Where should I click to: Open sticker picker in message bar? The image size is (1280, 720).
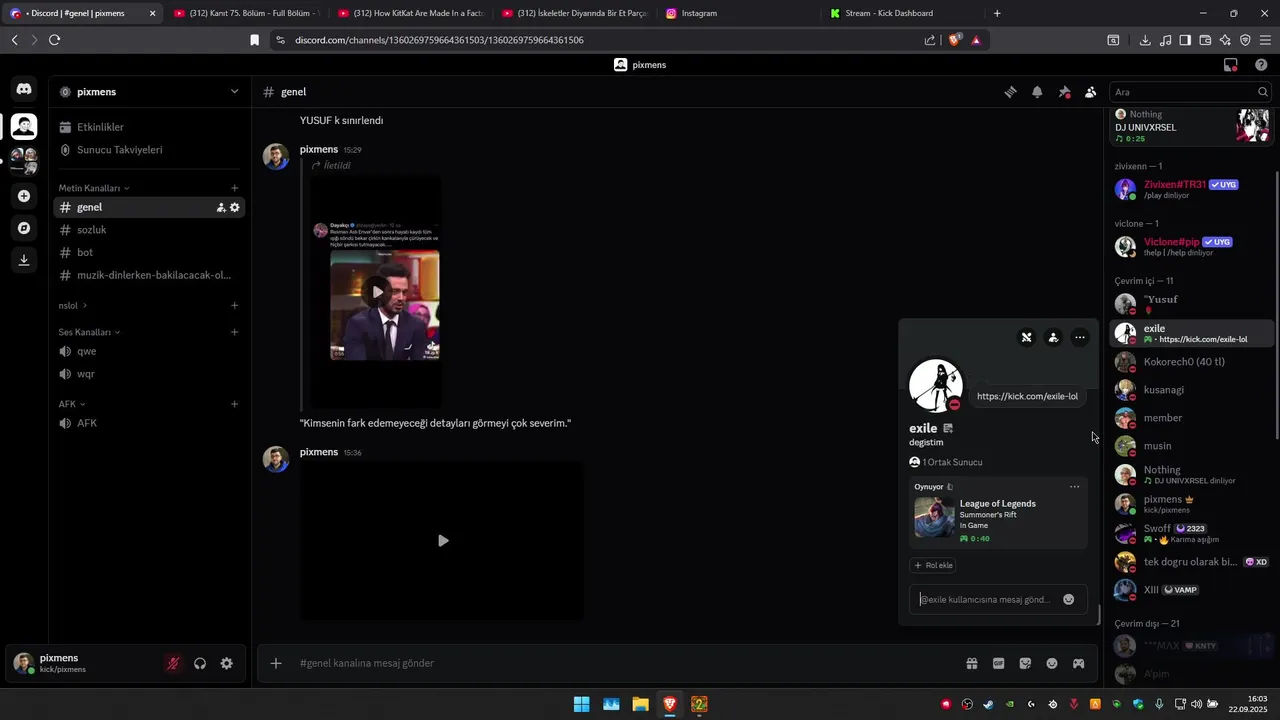1025,663
